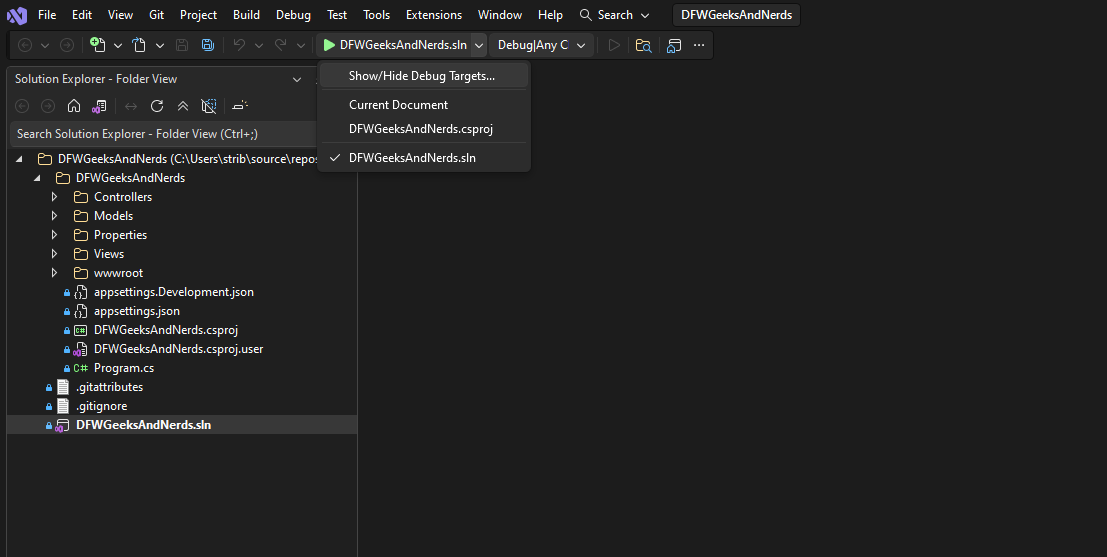This screenshot has height=557, width=1107.
Task: Select DFWGeeksAndNerds.csproj.user file
Action: click(x=179, y=349)
